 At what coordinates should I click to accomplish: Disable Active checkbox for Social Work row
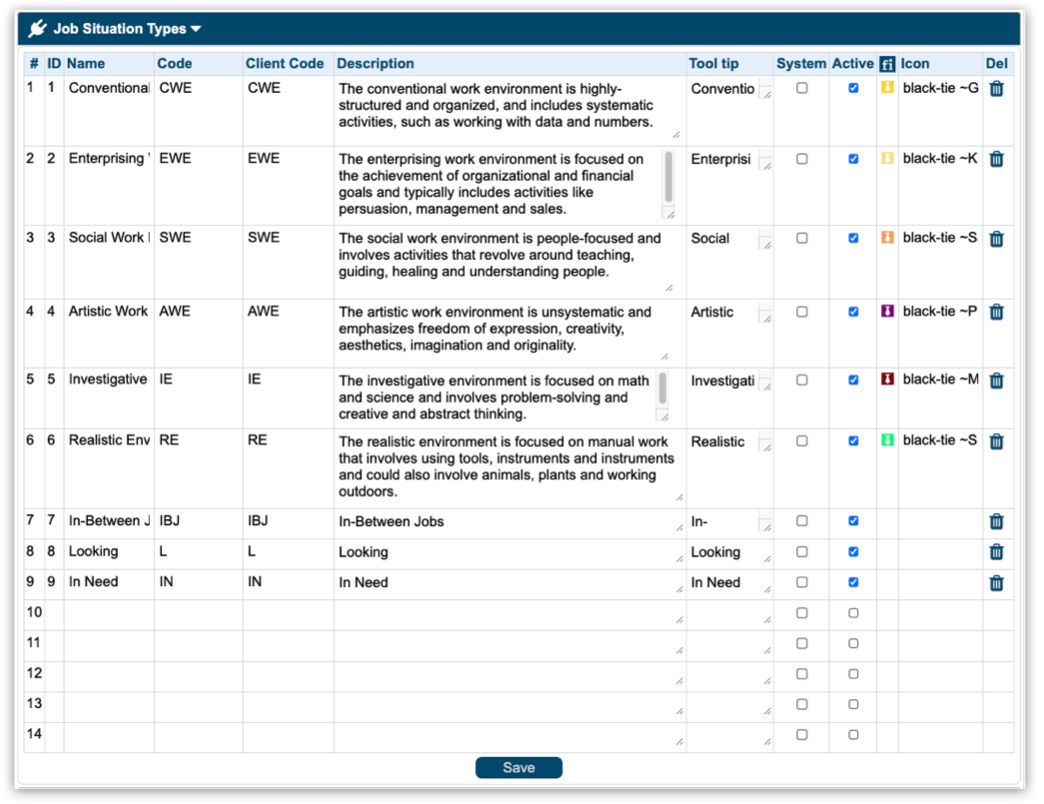pos(853,238)
